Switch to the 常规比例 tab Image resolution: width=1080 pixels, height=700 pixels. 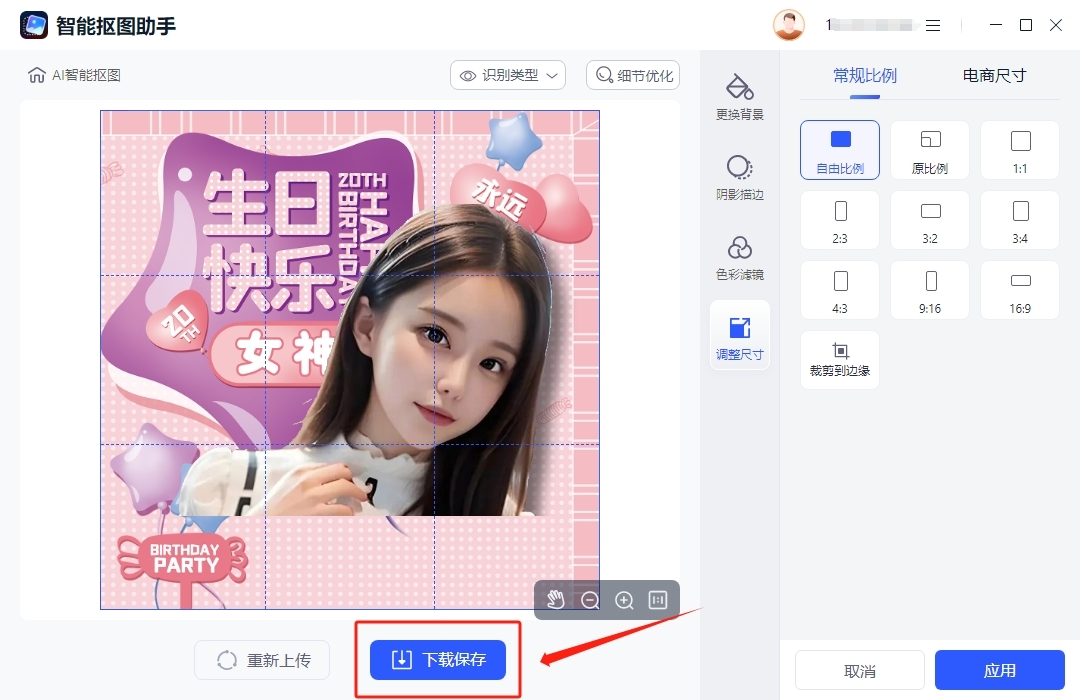tap(864, 76)
